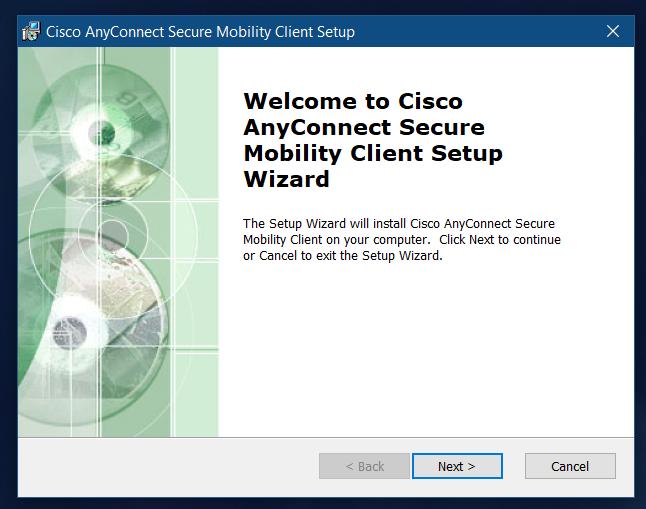The image size is (646, 509).
Task: Open the installer icon menu in title bar
Action: pos(31,31)
